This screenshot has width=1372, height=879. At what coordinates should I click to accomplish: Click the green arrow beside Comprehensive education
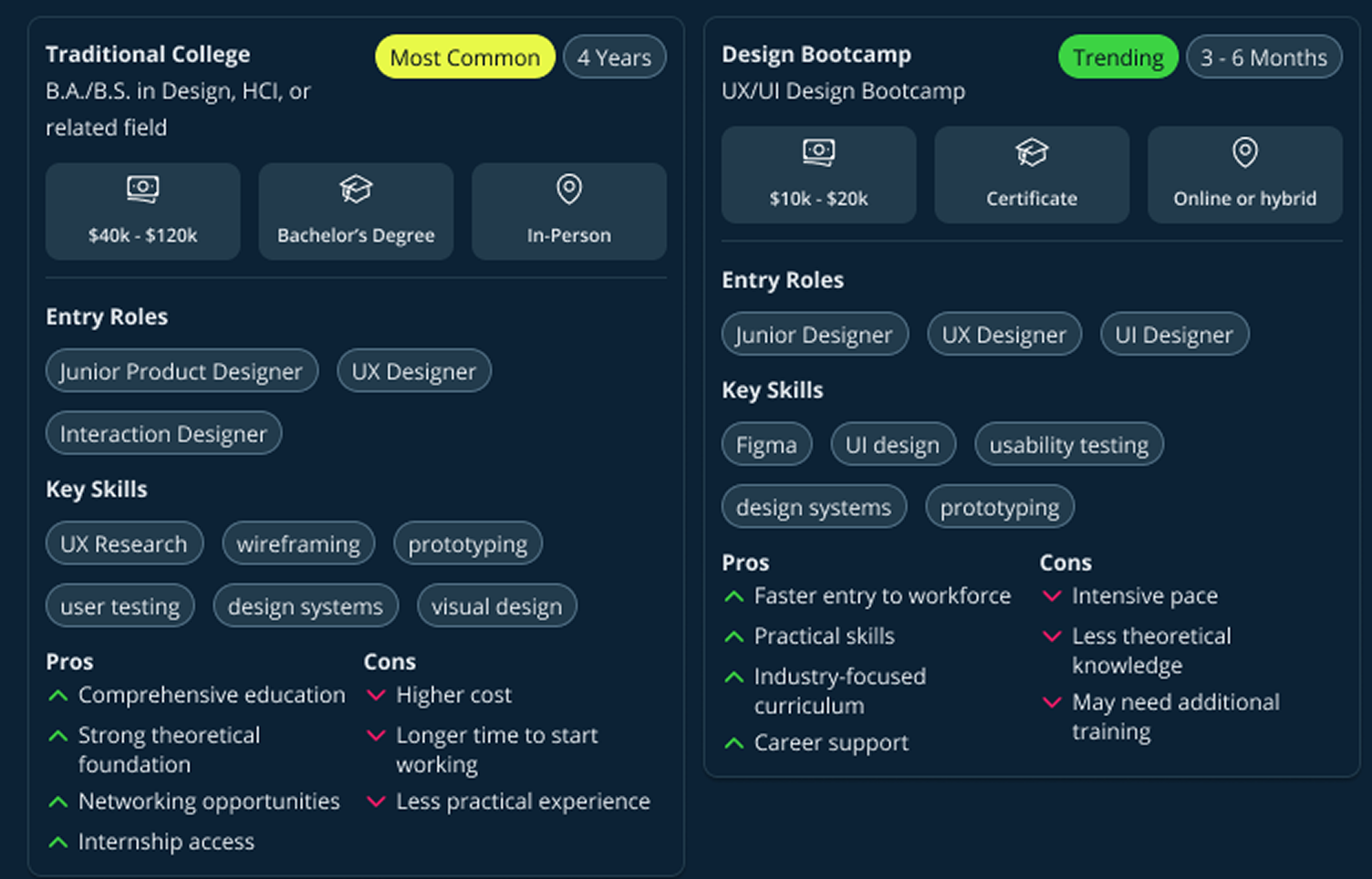(58, 696)
